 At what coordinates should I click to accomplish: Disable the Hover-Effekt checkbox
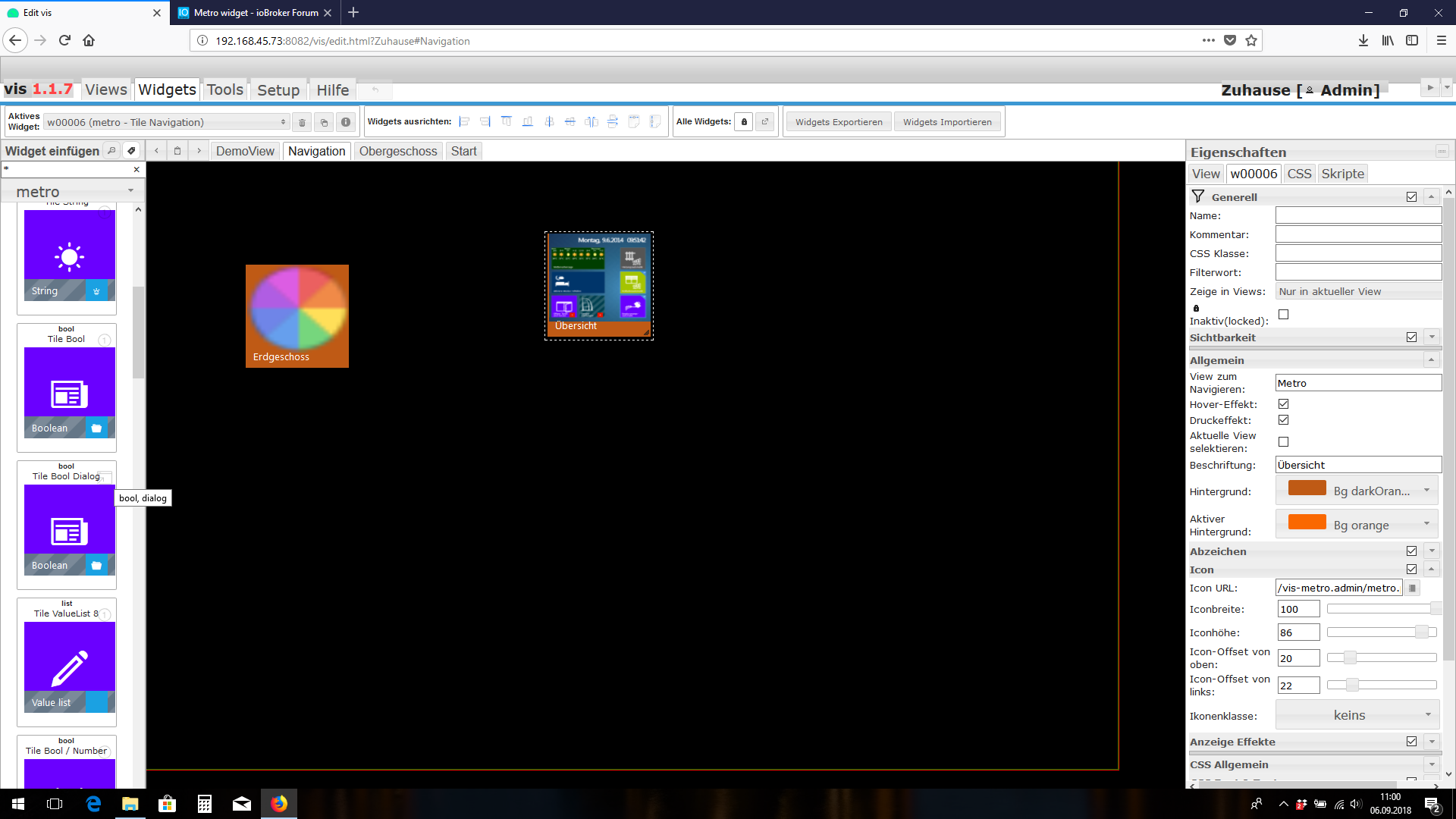tap(1283, 404)
